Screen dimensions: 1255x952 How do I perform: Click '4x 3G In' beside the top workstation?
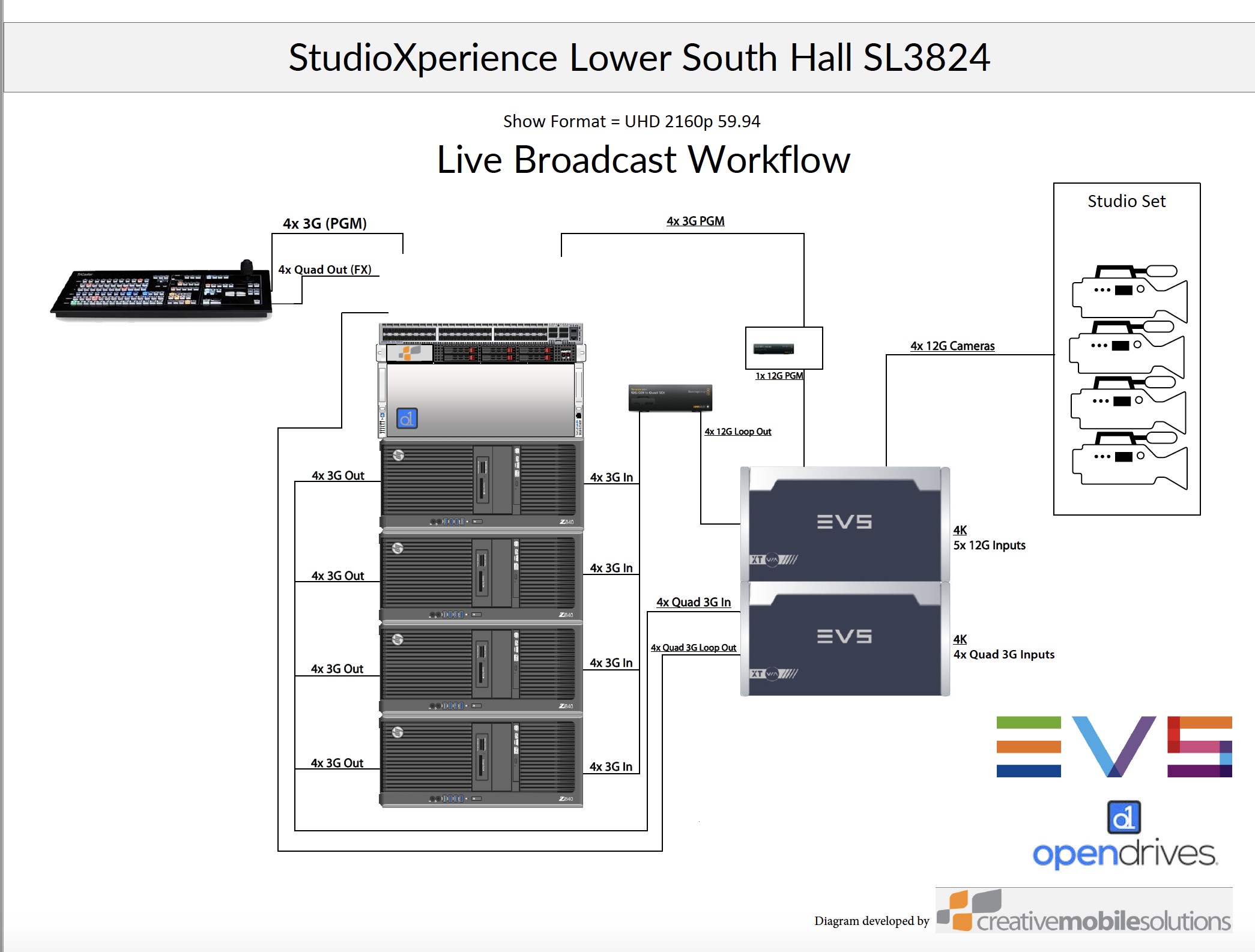pyautogui.click(x=611, y=477)
